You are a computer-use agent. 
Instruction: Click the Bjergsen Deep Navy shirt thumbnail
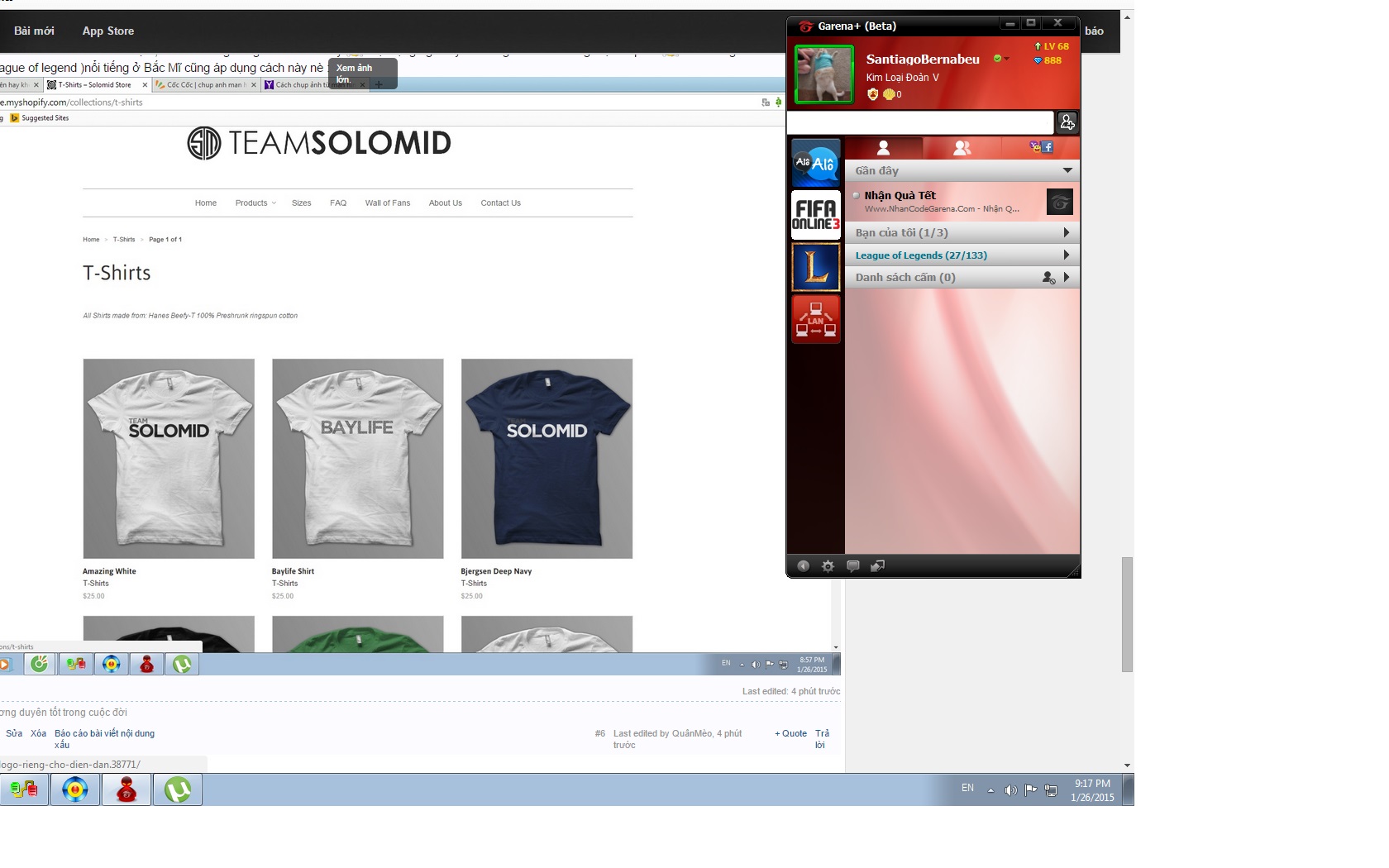(x=547, y=459)
